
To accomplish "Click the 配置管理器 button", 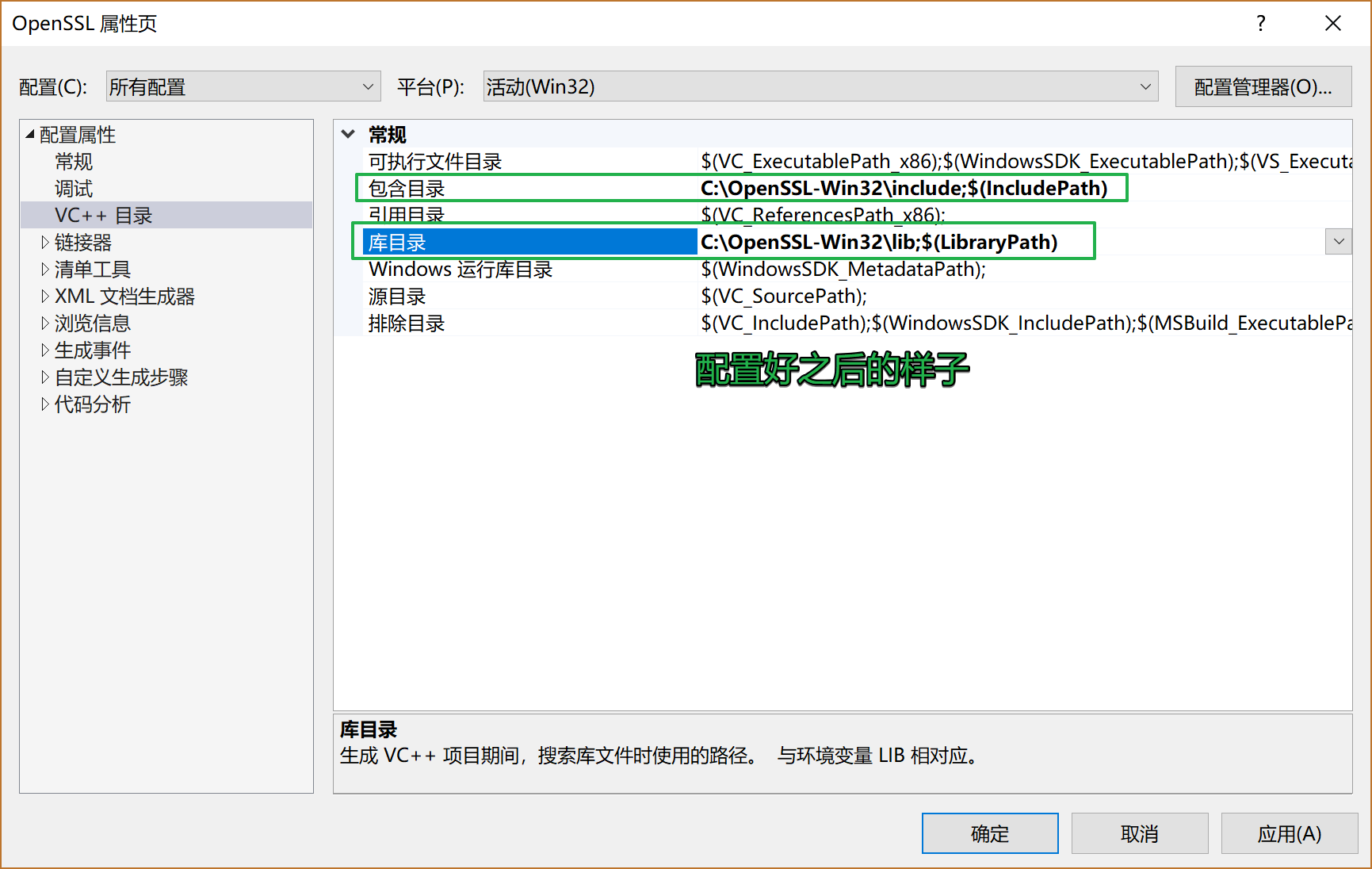I will point(1262,86).
